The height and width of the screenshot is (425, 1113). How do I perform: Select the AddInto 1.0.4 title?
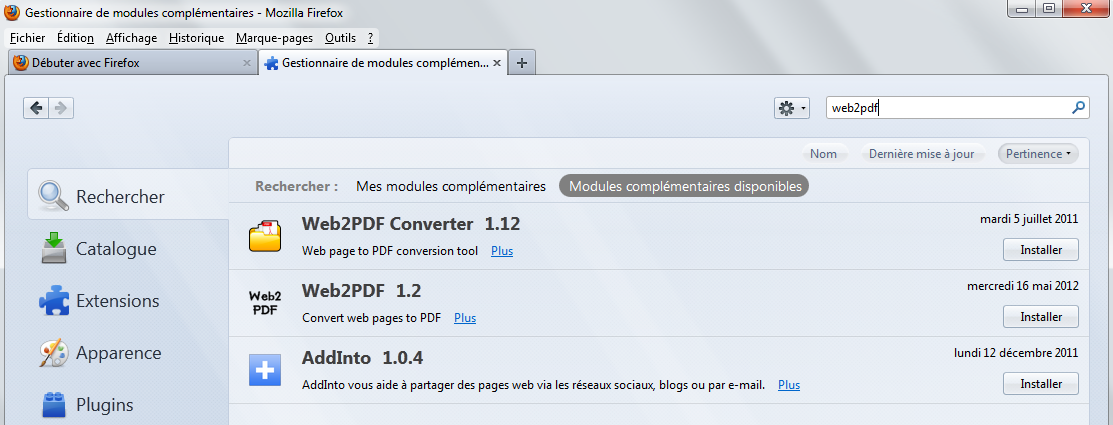[363, 358]
